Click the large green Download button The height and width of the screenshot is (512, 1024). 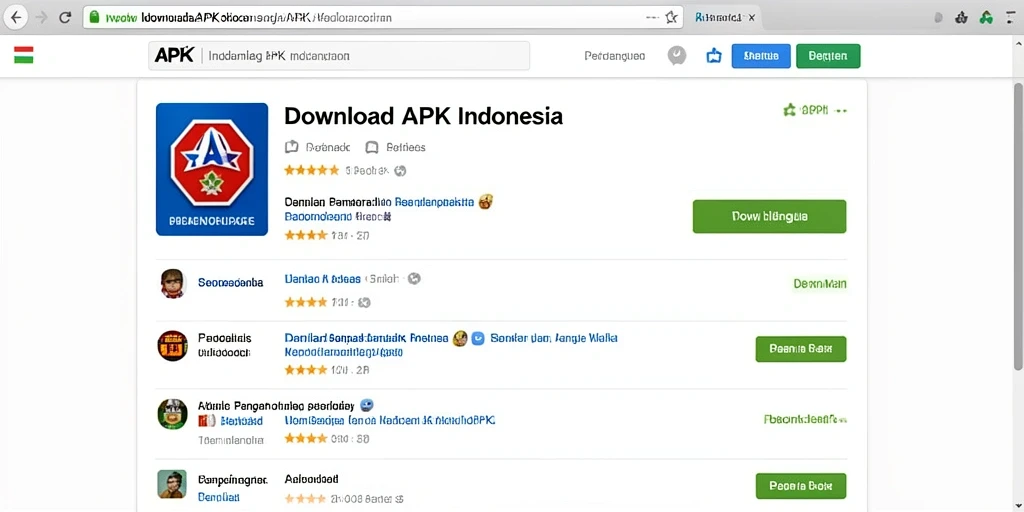point(769,216)
